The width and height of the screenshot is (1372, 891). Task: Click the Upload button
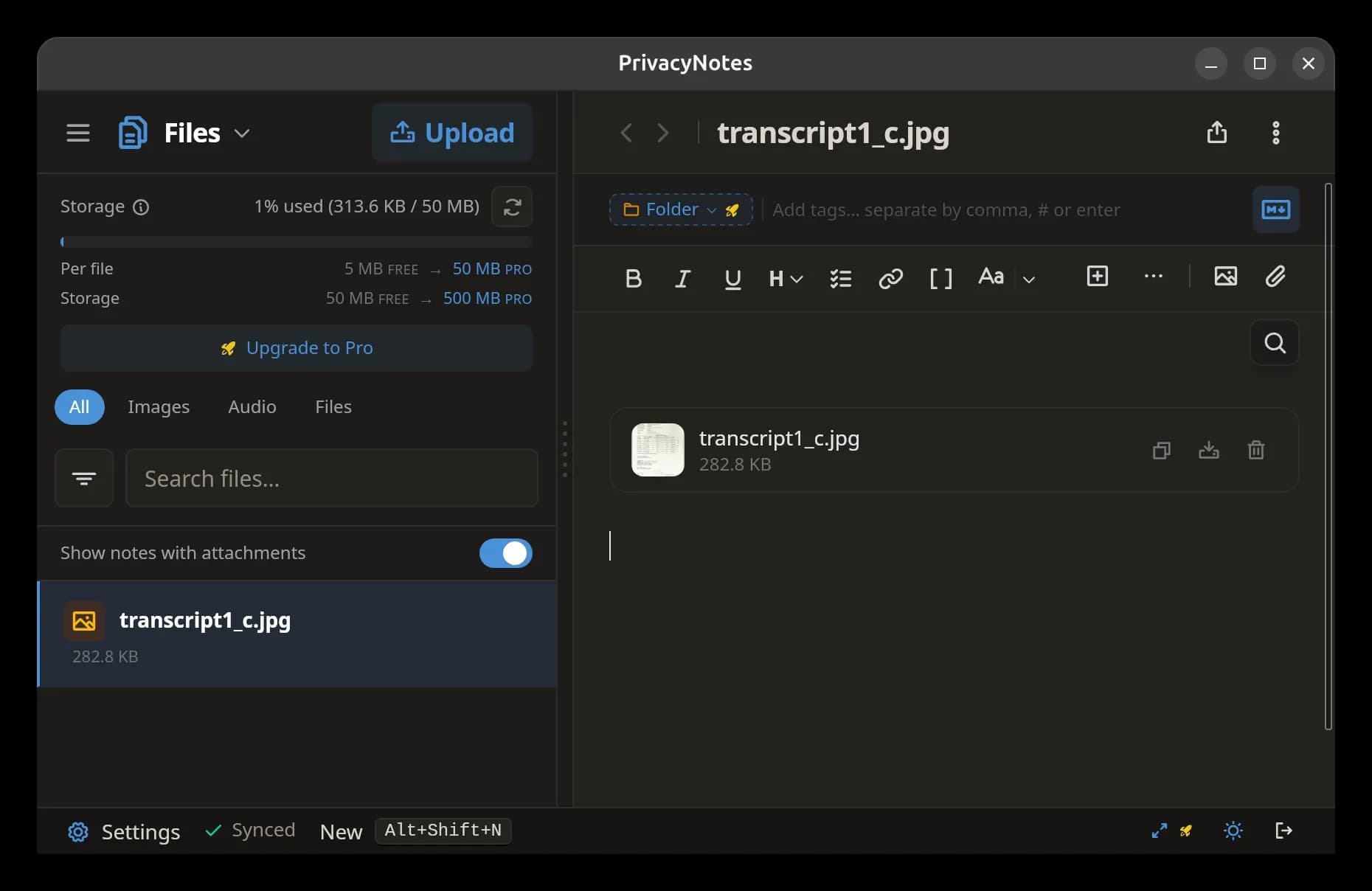coord(452,133)
